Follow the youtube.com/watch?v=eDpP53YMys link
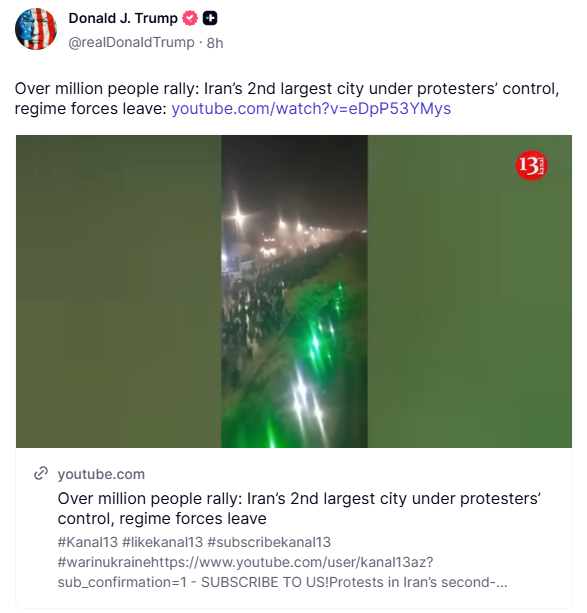 pos(311,109)
